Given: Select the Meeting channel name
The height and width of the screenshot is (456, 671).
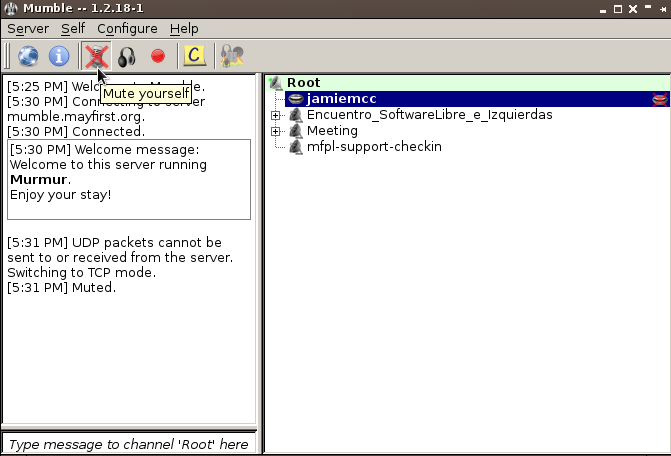Looking at the screenshot, I should pyautogui.click(x=332, y=131).
